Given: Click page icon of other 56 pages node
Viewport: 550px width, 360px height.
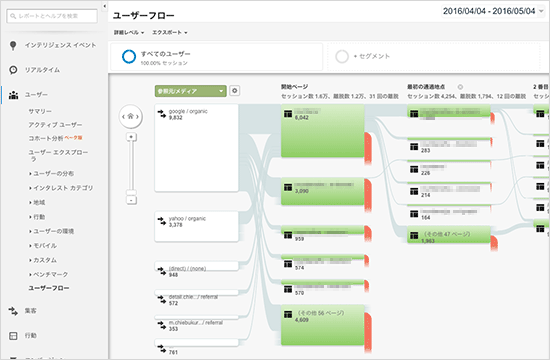Looking at the screenshot, I should pyautogui.click(x=288, y=314).
